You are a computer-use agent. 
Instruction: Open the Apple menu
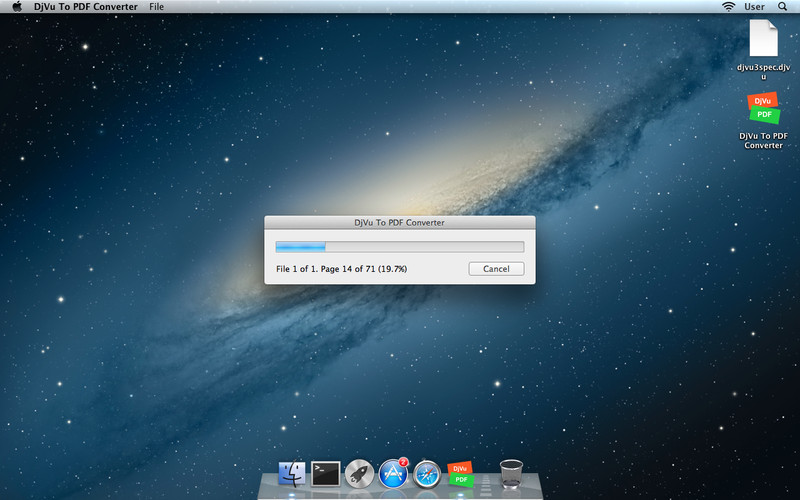17,7
